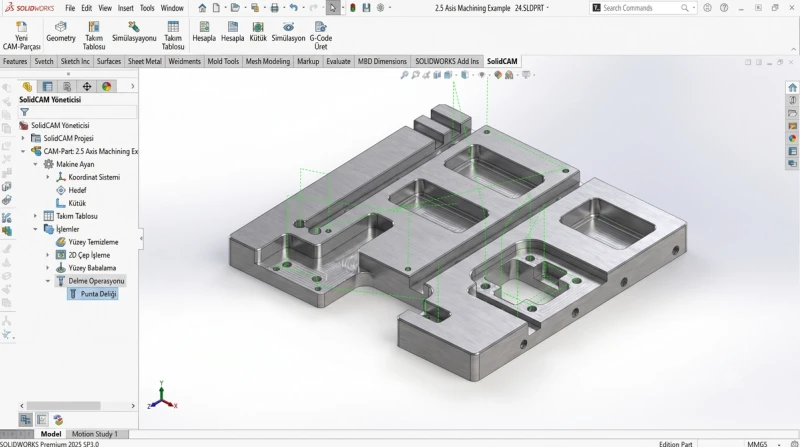
Task: Click G-Code Üret in the ribbon
Action: [x=320, y=36]
